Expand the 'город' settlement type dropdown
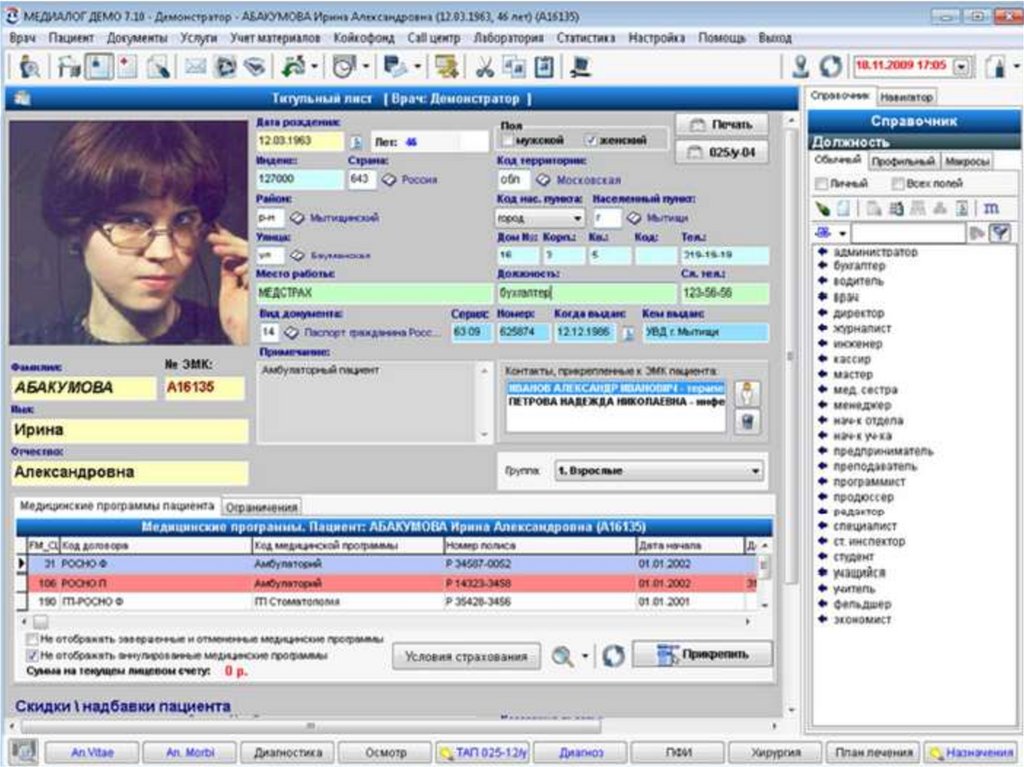The width and height of the screenshot is (1024, 767). [x=578, y=217]
